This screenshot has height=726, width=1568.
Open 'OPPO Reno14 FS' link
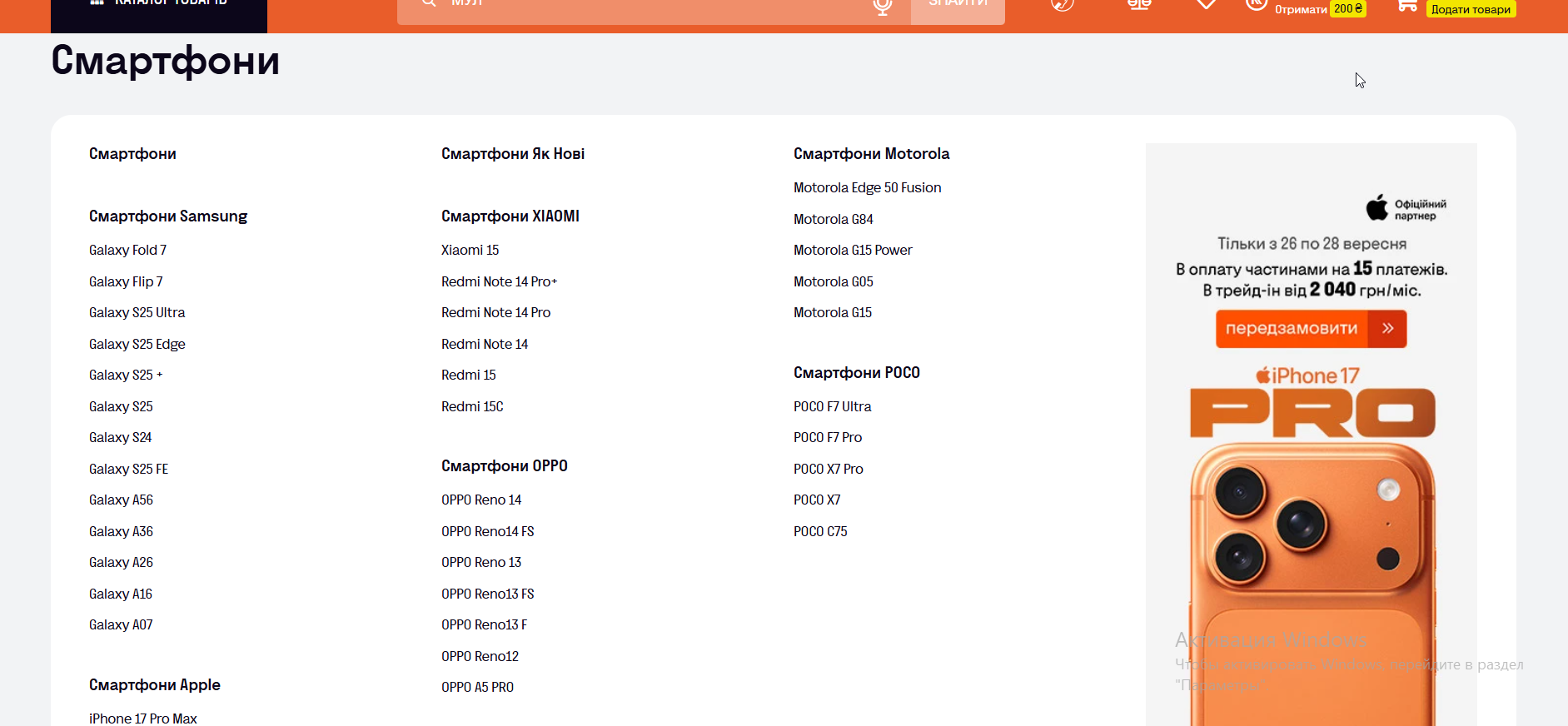[488, 532]
